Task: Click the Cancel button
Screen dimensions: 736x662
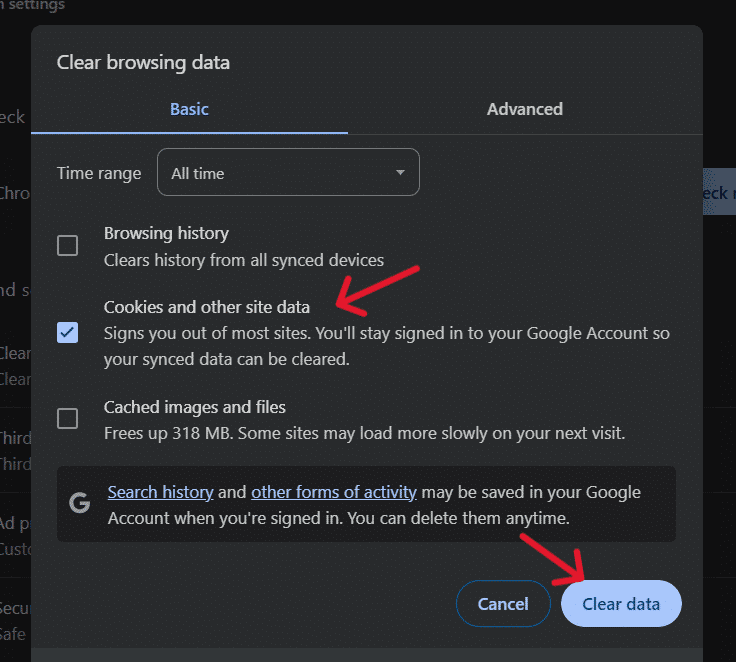Action: pyautogui.click(x=503, y=604)
